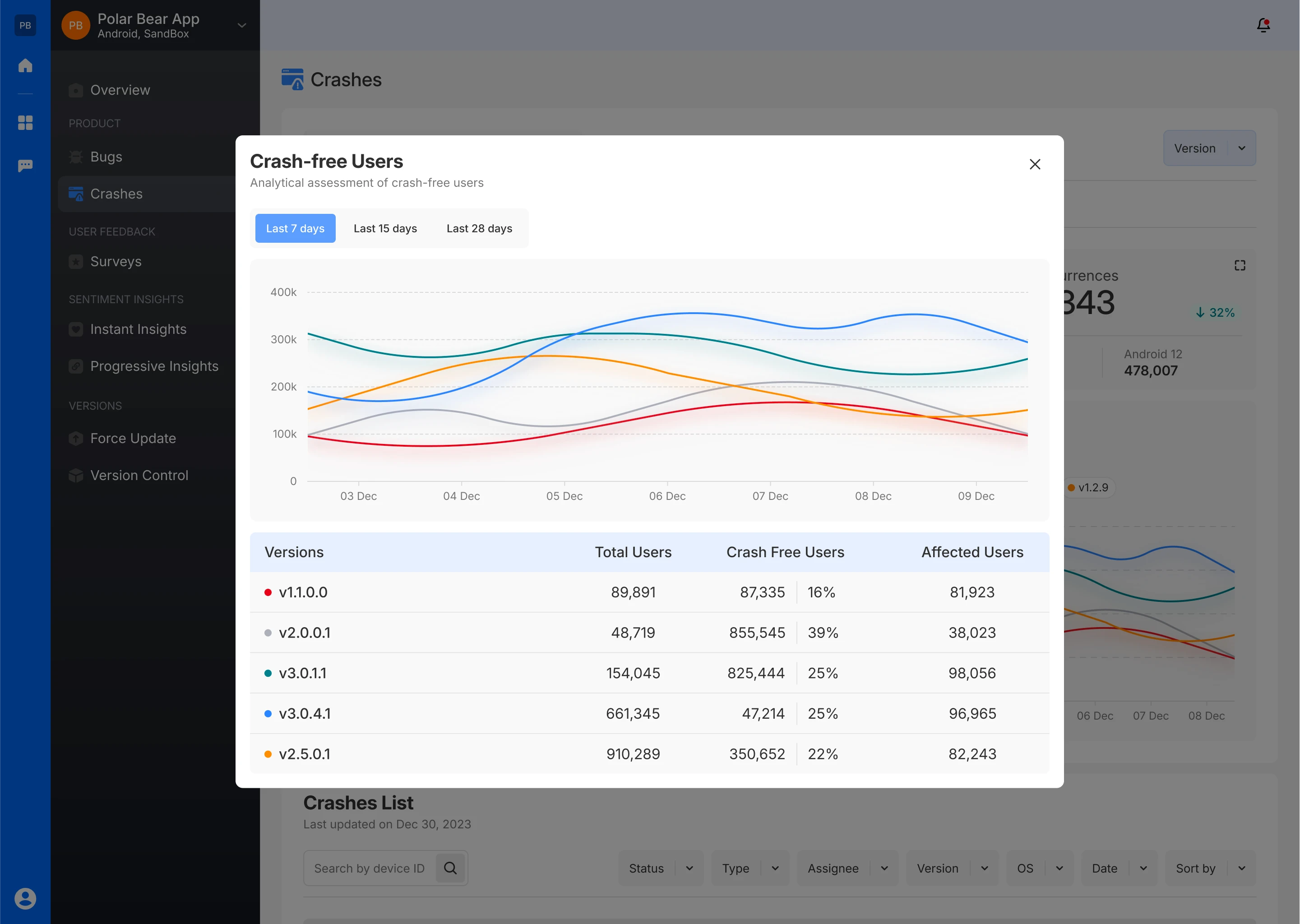Click the Crashes page title icon
Image resolution: width=1300 pixels, height=924 pixels.
[292, 80]
